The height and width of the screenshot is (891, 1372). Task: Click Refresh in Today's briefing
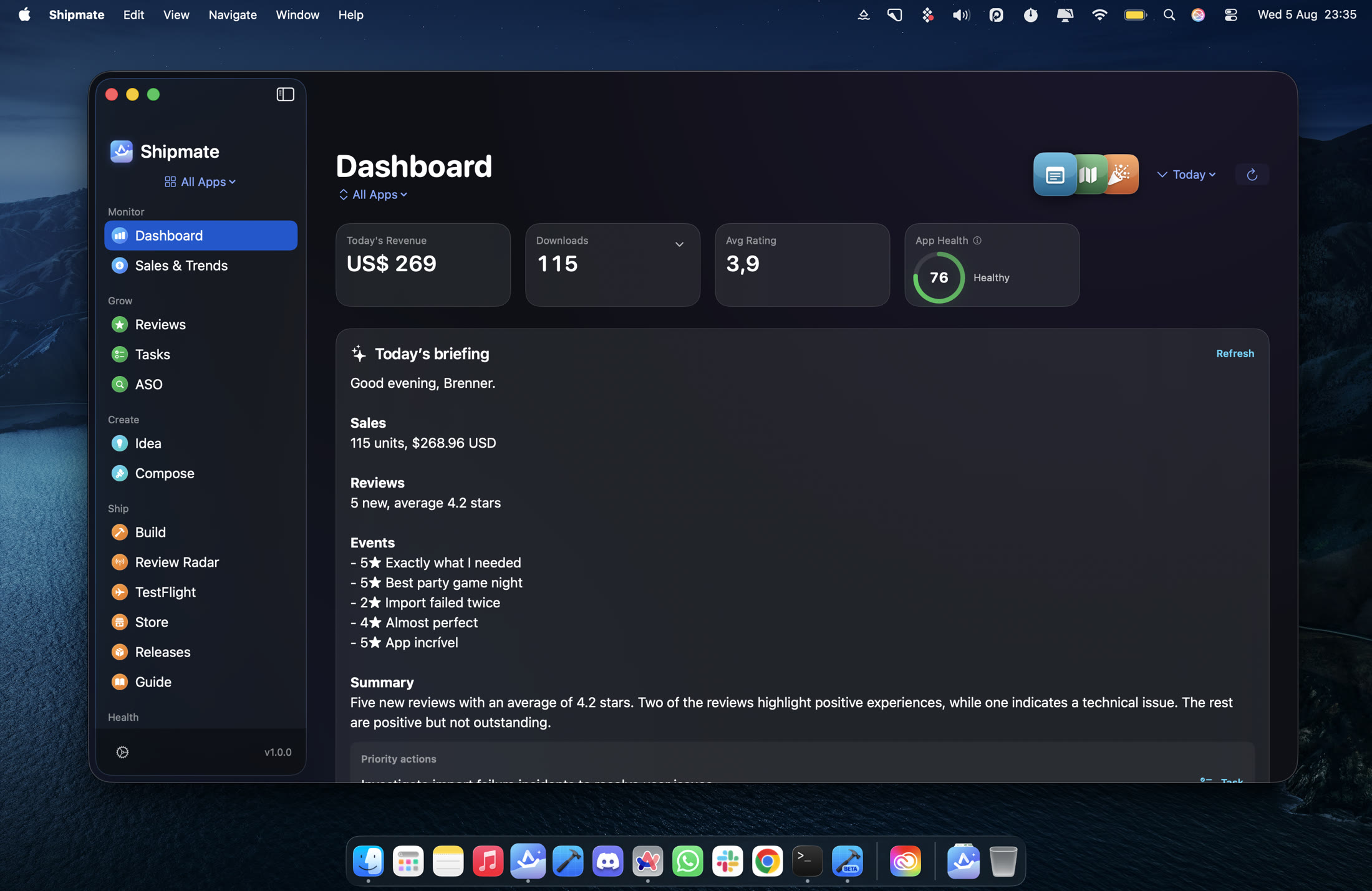1235,354
